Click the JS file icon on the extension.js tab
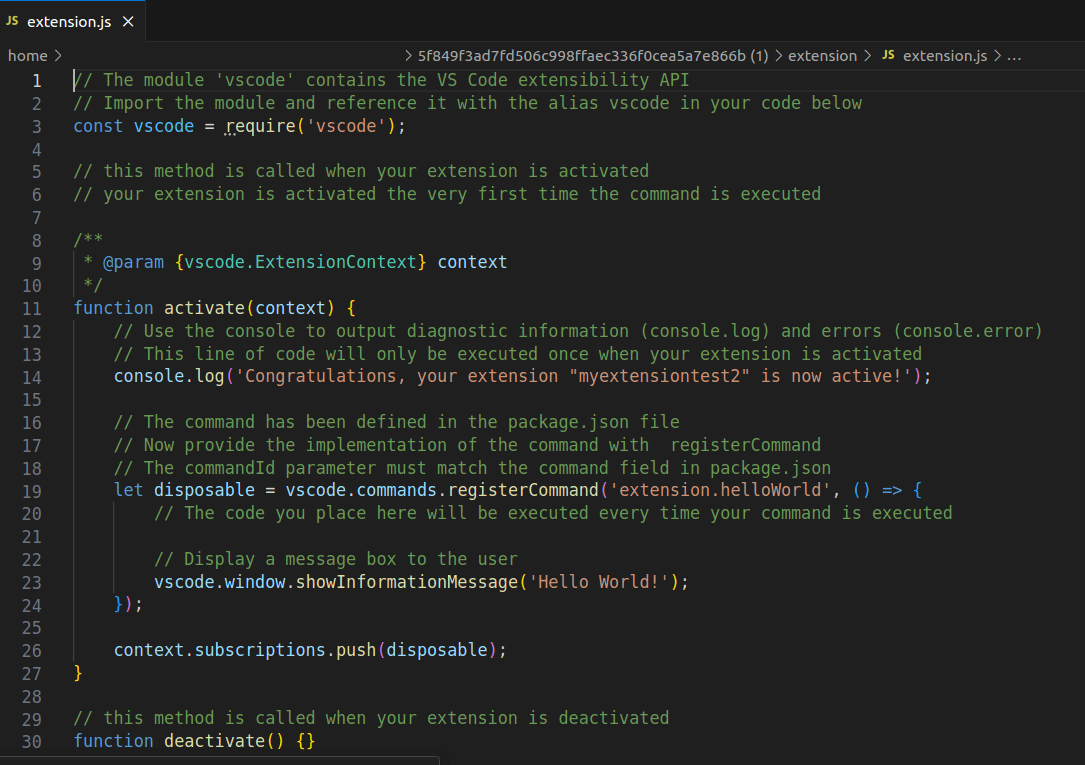1085x765 pixels. [x=13, y=20]
